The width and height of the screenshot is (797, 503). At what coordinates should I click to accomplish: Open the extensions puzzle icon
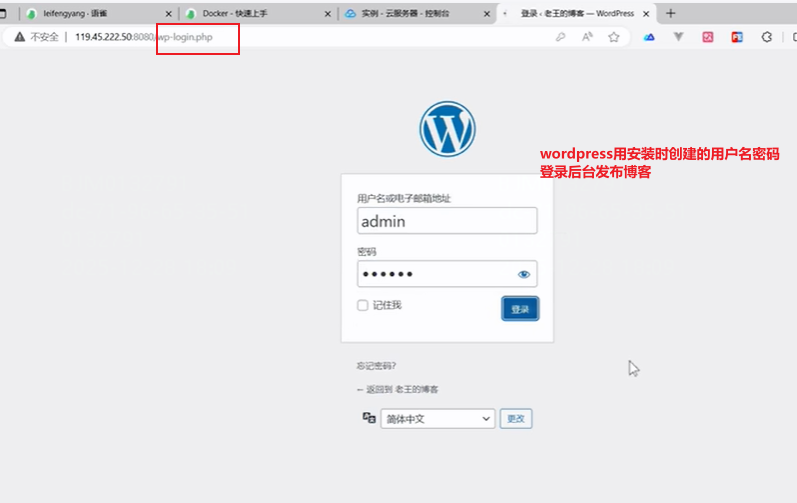pyautogui.click(x=767, y=37)
